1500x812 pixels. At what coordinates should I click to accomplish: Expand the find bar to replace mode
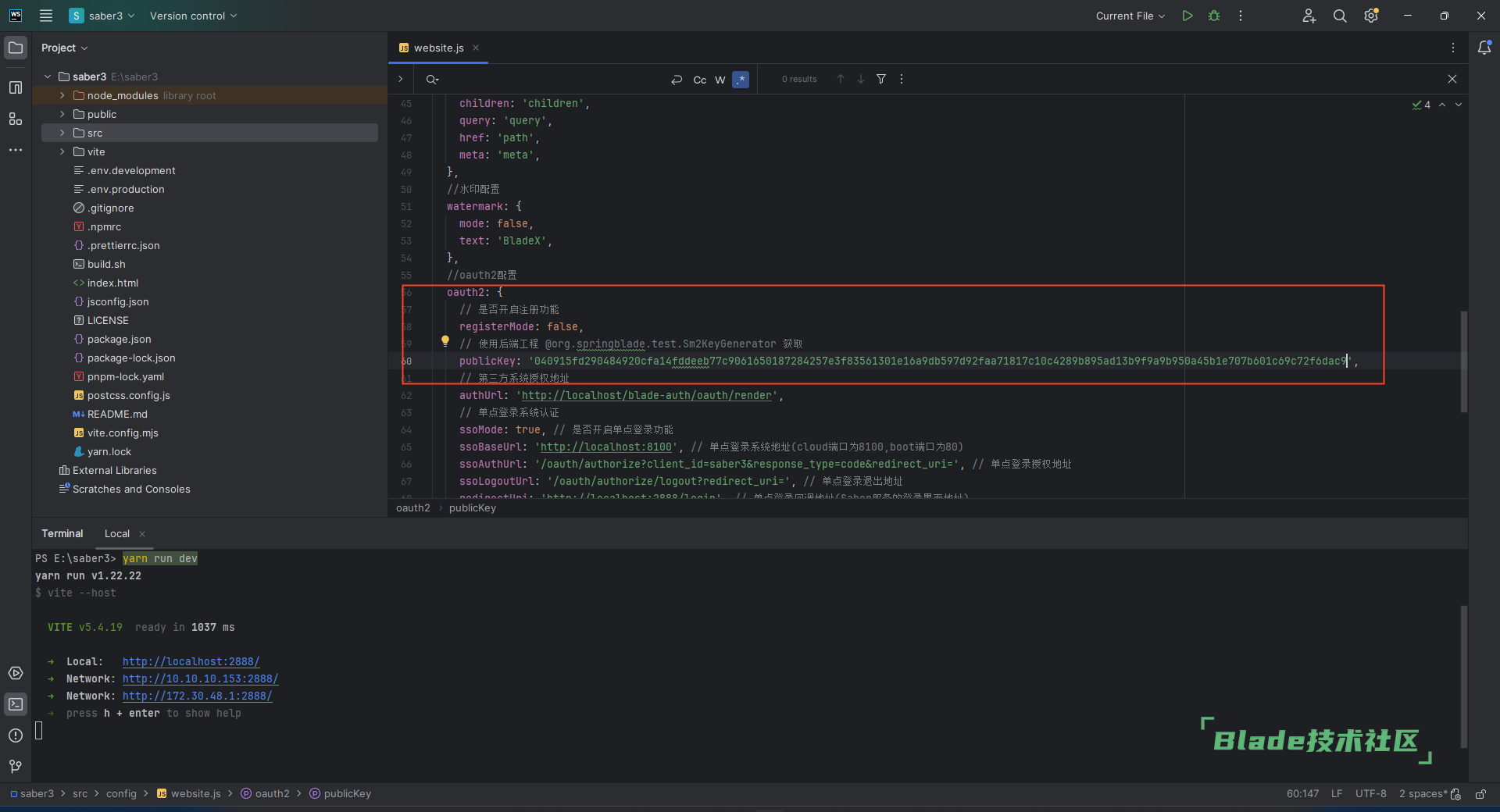tap(401, 79)
